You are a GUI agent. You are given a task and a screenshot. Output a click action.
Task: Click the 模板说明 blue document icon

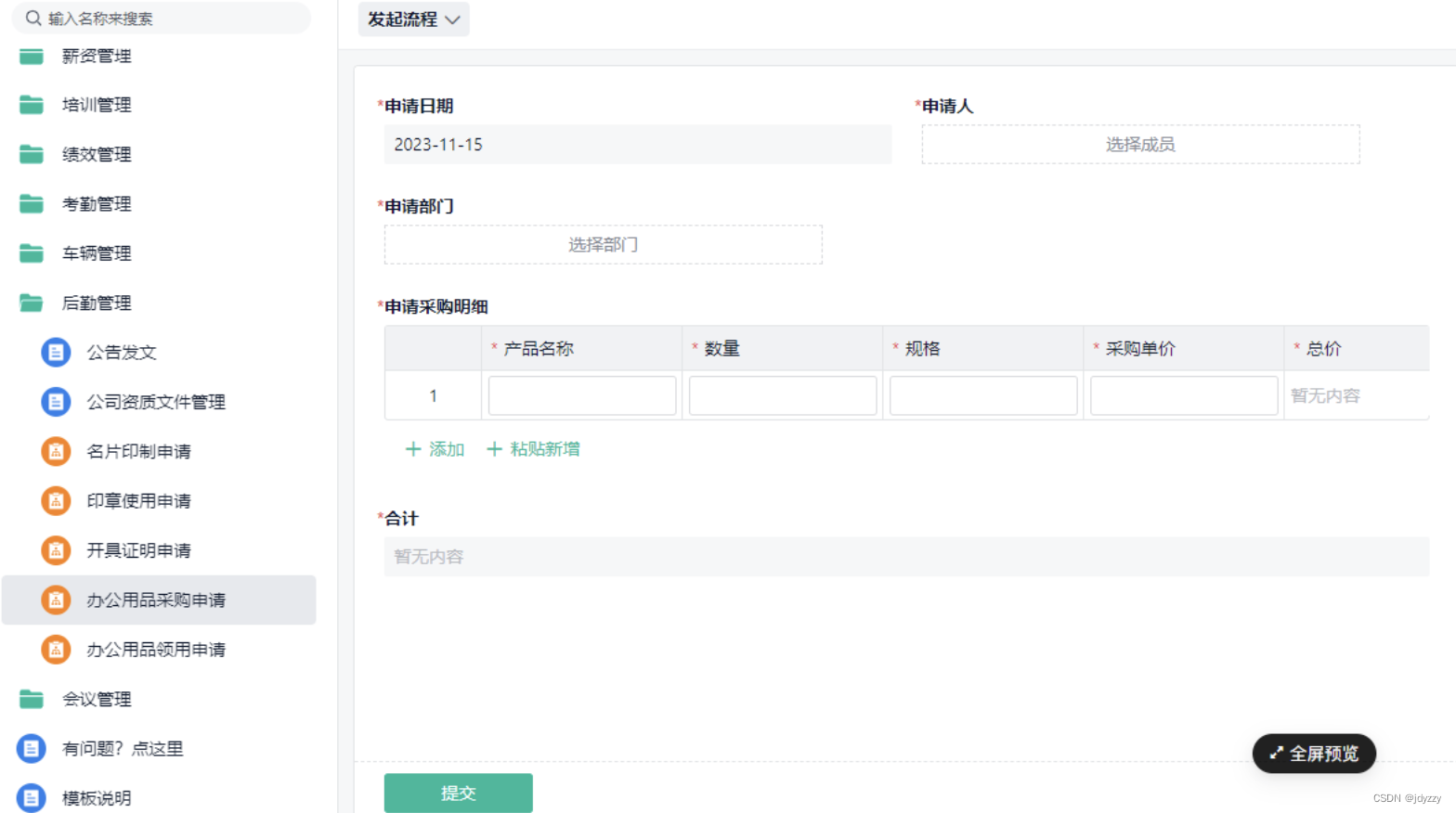click(x=32, y=797)
